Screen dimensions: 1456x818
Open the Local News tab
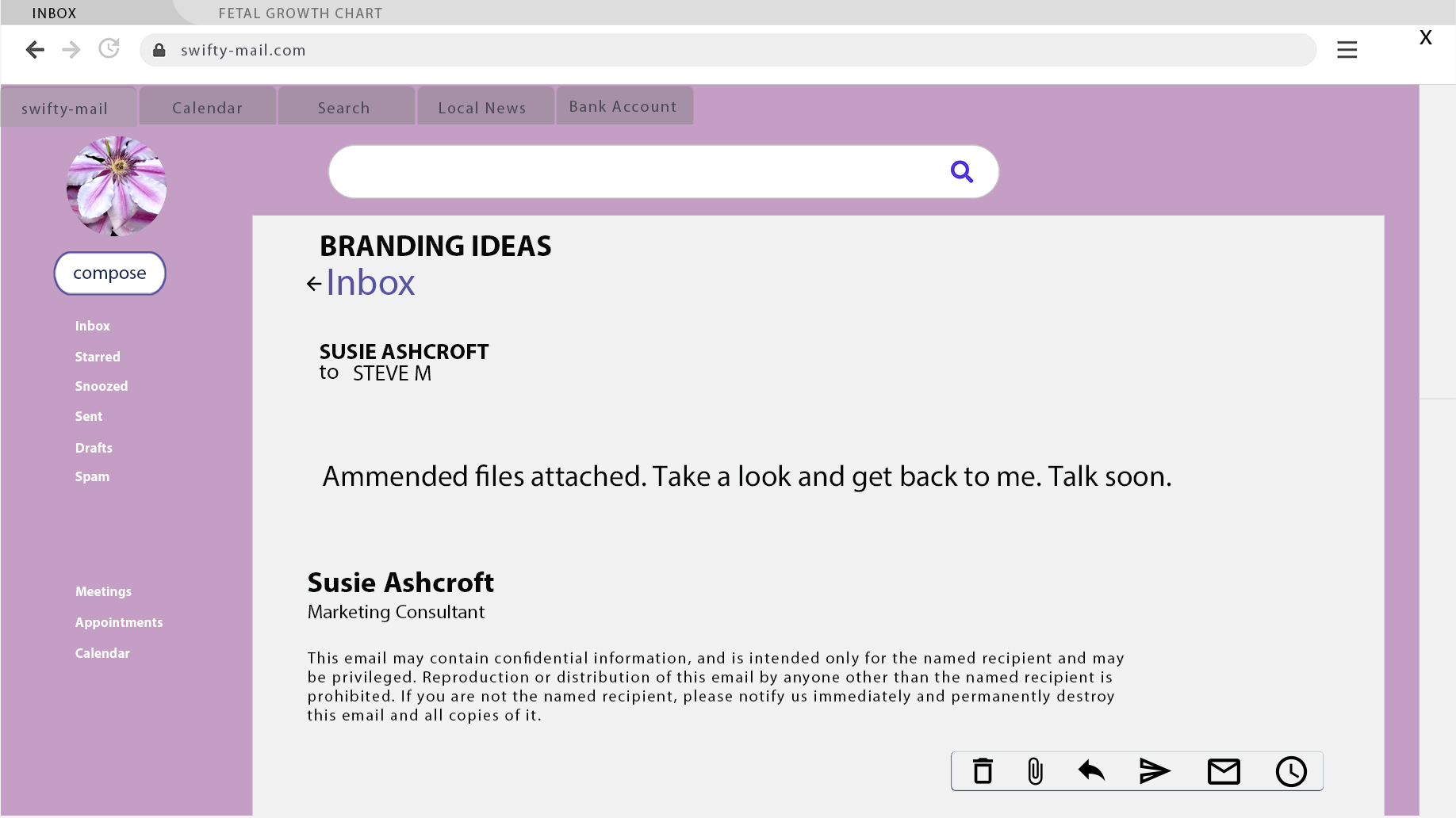pos(482,108)
